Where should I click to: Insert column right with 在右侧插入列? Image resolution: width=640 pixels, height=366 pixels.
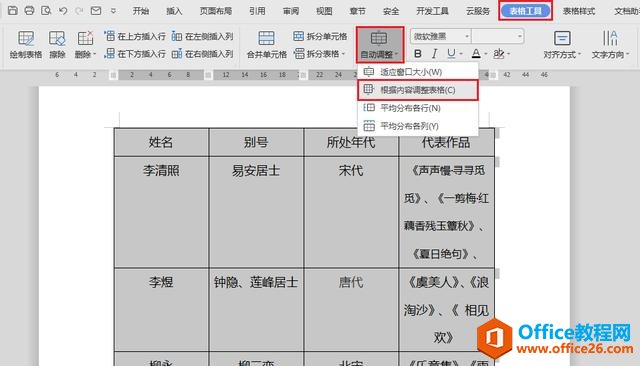[202, 53]
